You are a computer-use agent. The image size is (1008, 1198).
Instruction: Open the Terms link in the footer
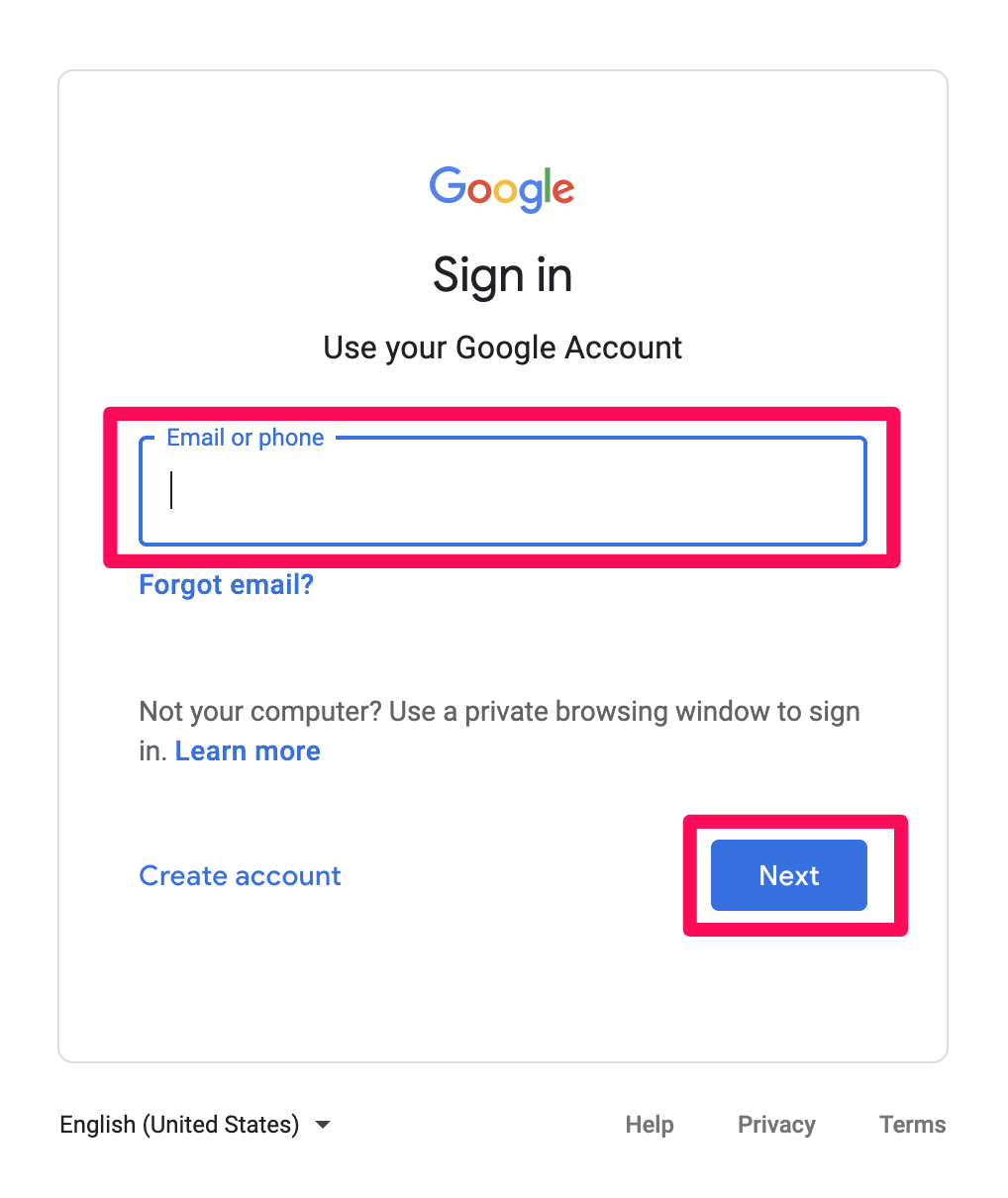click(x=913, y=1125)
